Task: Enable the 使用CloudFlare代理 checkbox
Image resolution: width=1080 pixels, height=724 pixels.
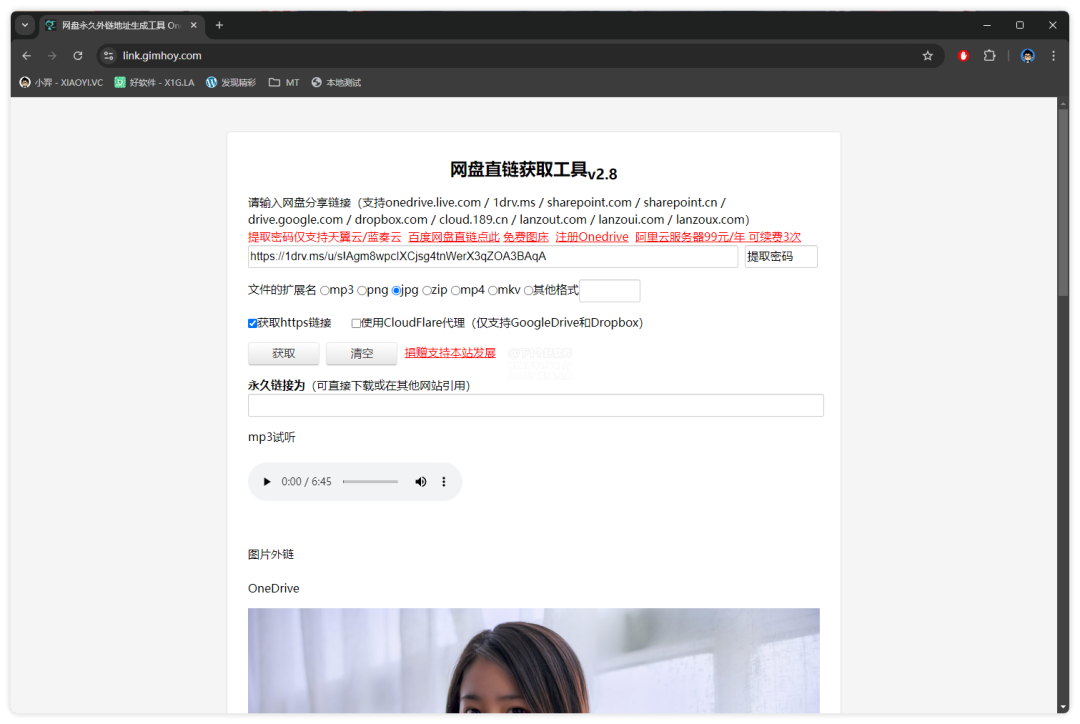Action: (356, 323)
